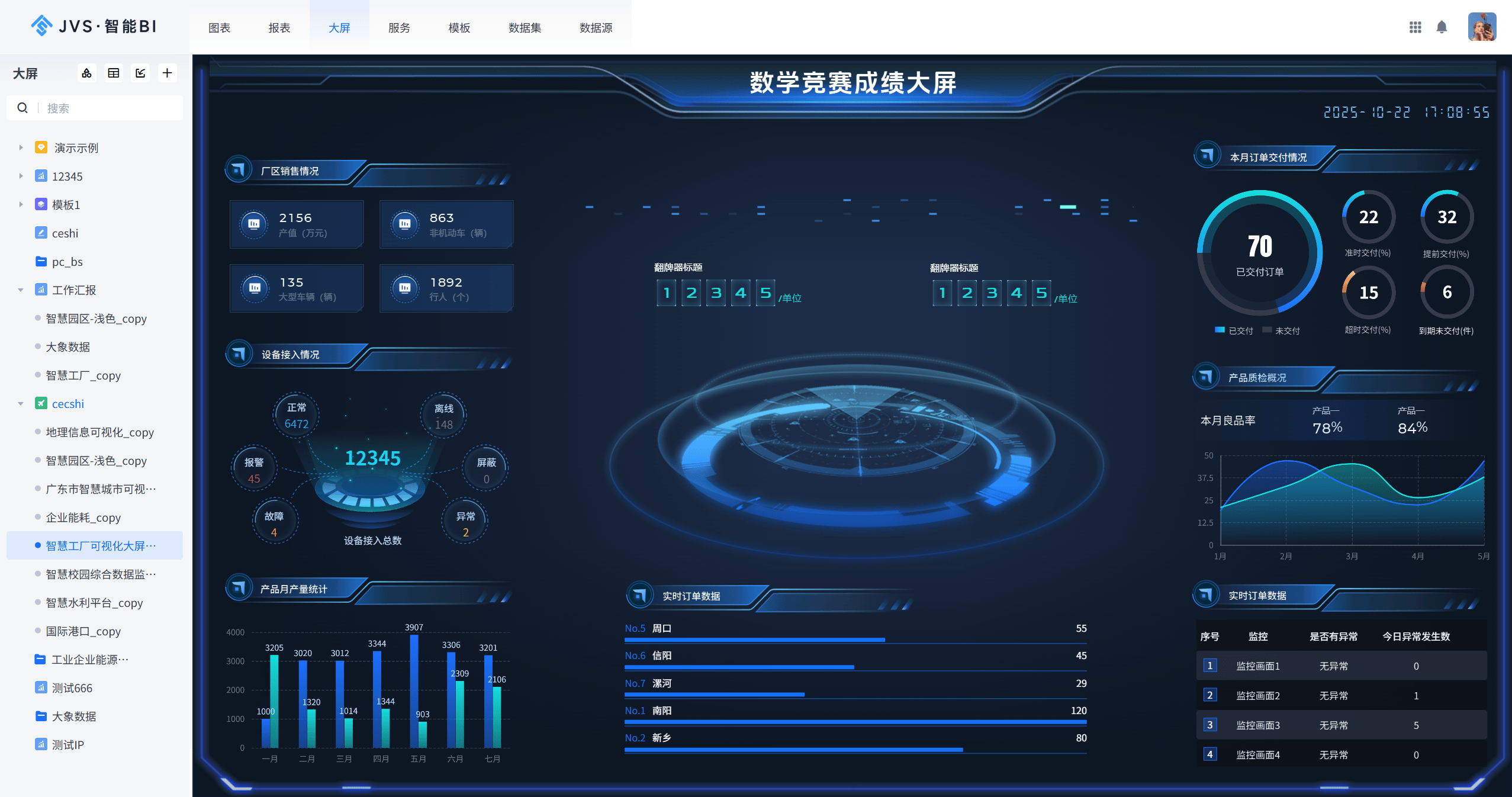This screenshot has height=797, width=1512.
Task: Switch to the 图表 tab
Action: pyautogui.click(x=219, y=28)
